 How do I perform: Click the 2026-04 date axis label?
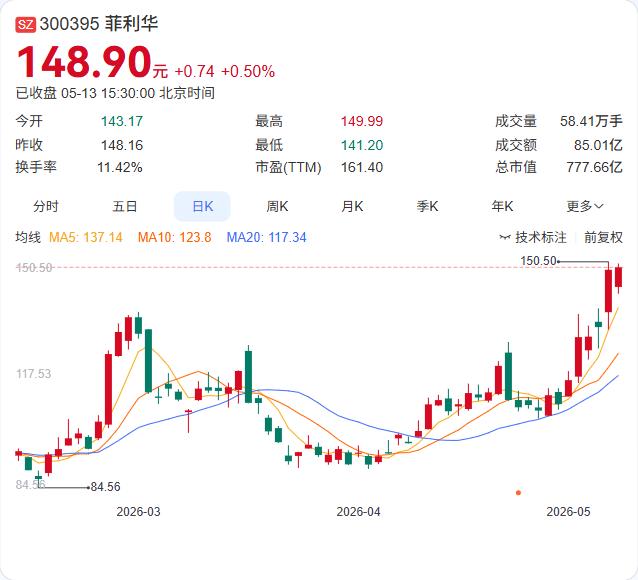[x=358, y=512]
